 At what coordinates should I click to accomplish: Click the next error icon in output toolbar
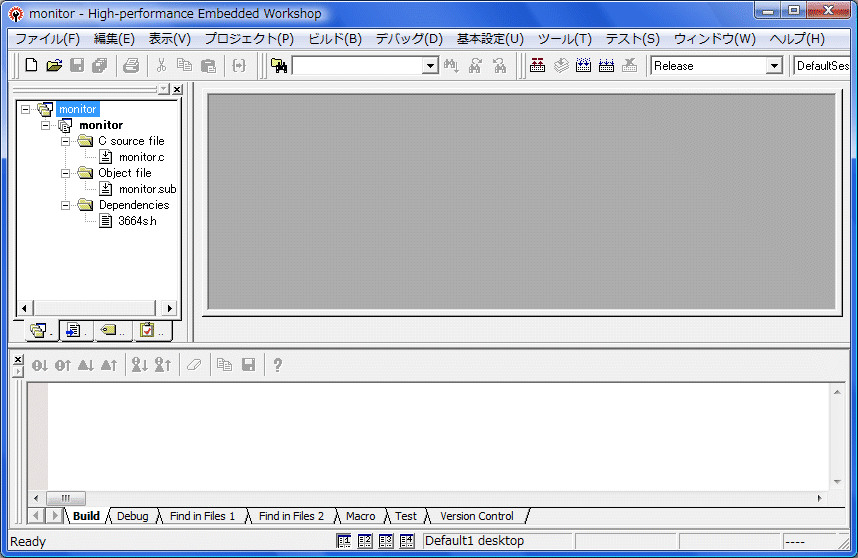39,365
